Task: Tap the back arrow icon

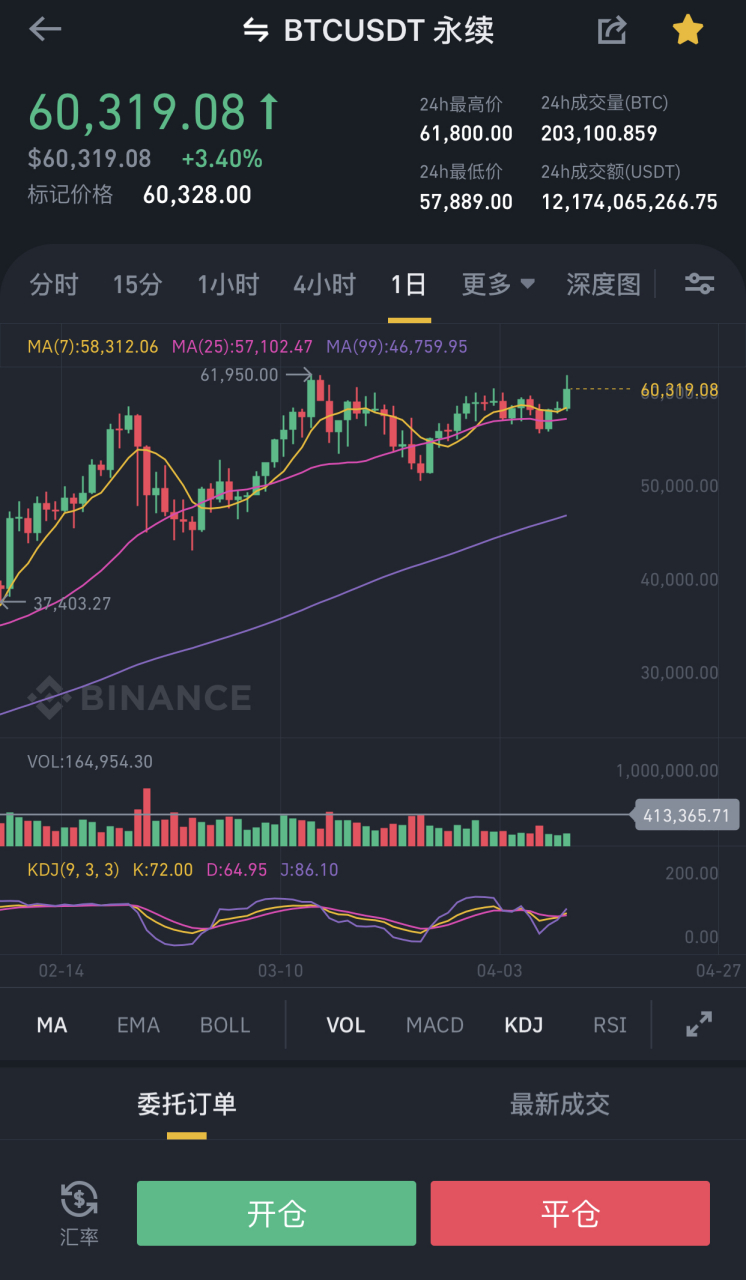Action: 45,29
